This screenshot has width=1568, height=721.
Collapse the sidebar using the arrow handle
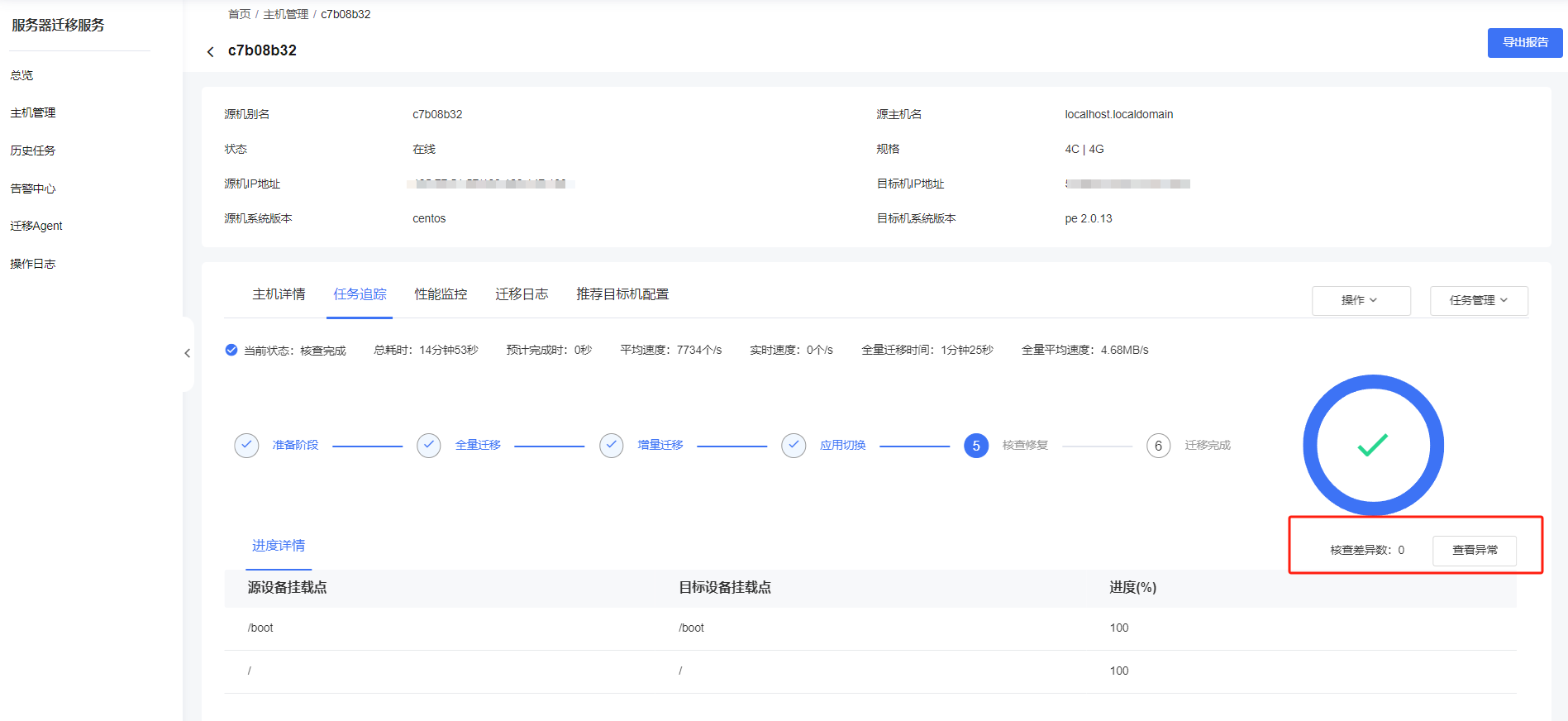coord(188,353)
